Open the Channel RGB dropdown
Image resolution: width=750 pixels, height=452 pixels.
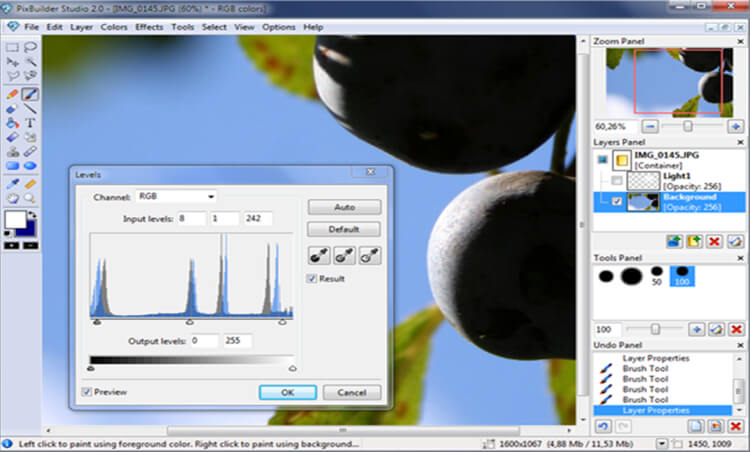pos(176,196)
